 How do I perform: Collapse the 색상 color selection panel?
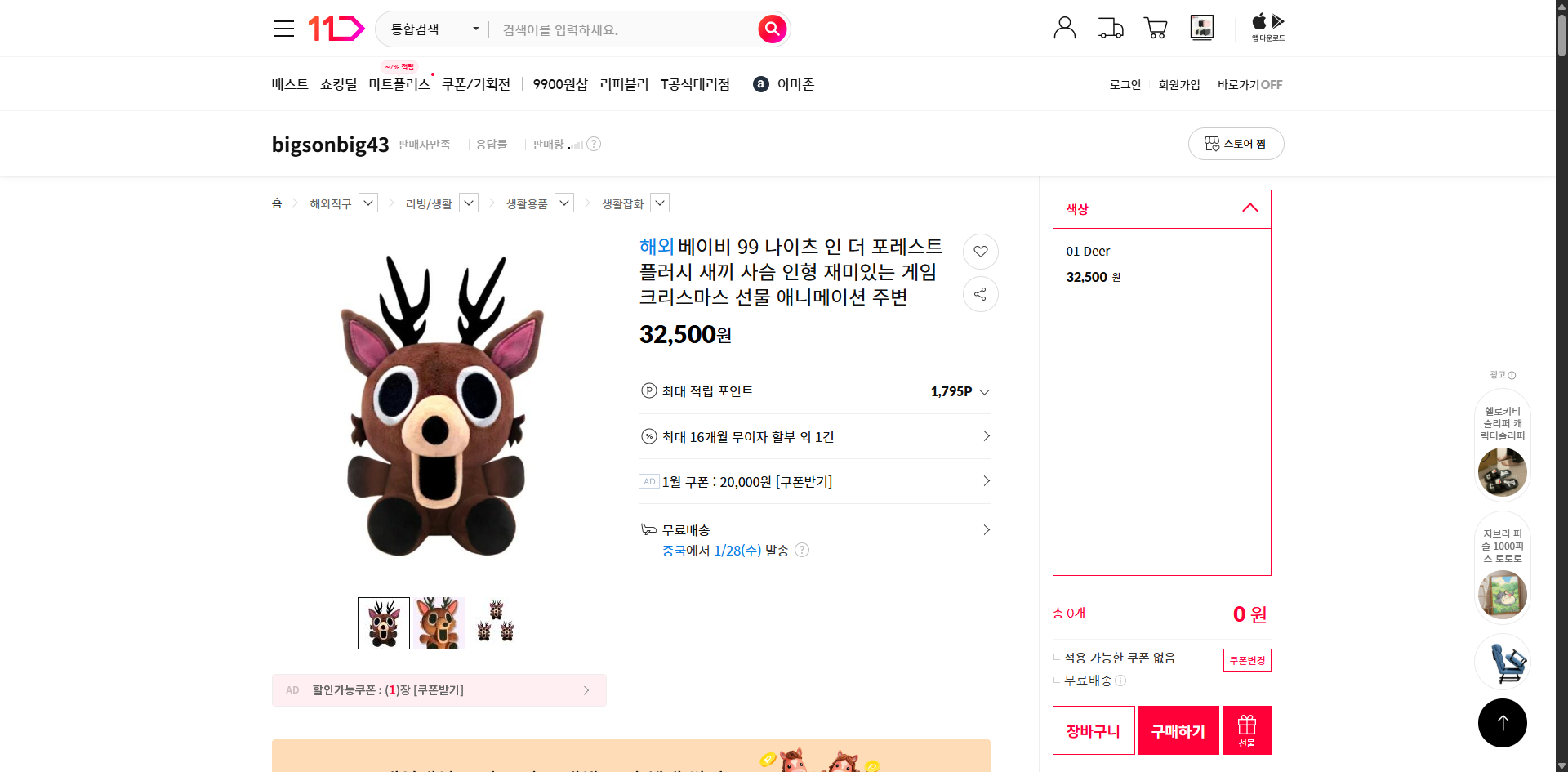coord(1249,208)
